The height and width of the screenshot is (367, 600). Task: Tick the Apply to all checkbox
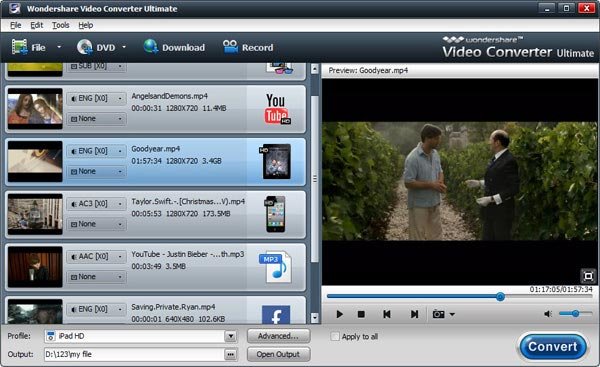[x=335, y=336]
